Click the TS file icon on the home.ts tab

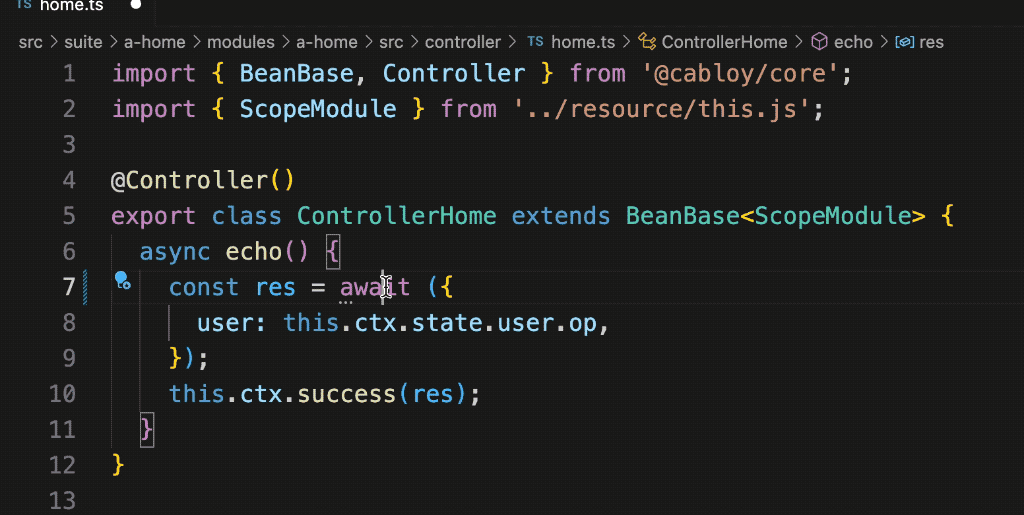click(24, 5)
